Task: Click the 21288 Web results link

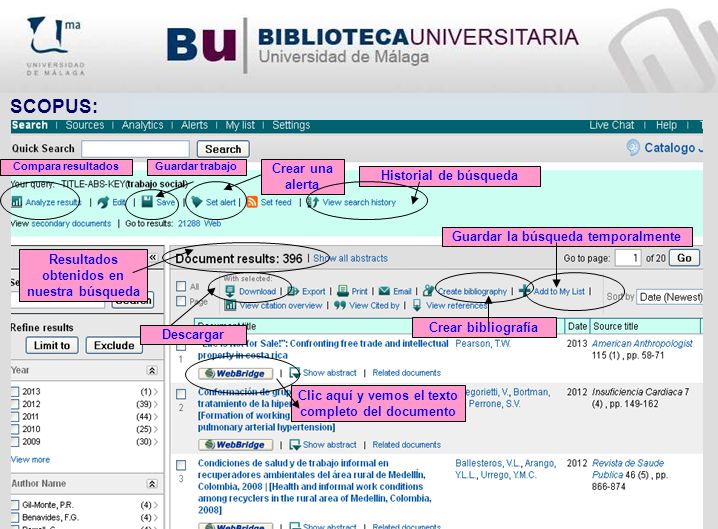Action: (x=199, y=224)
